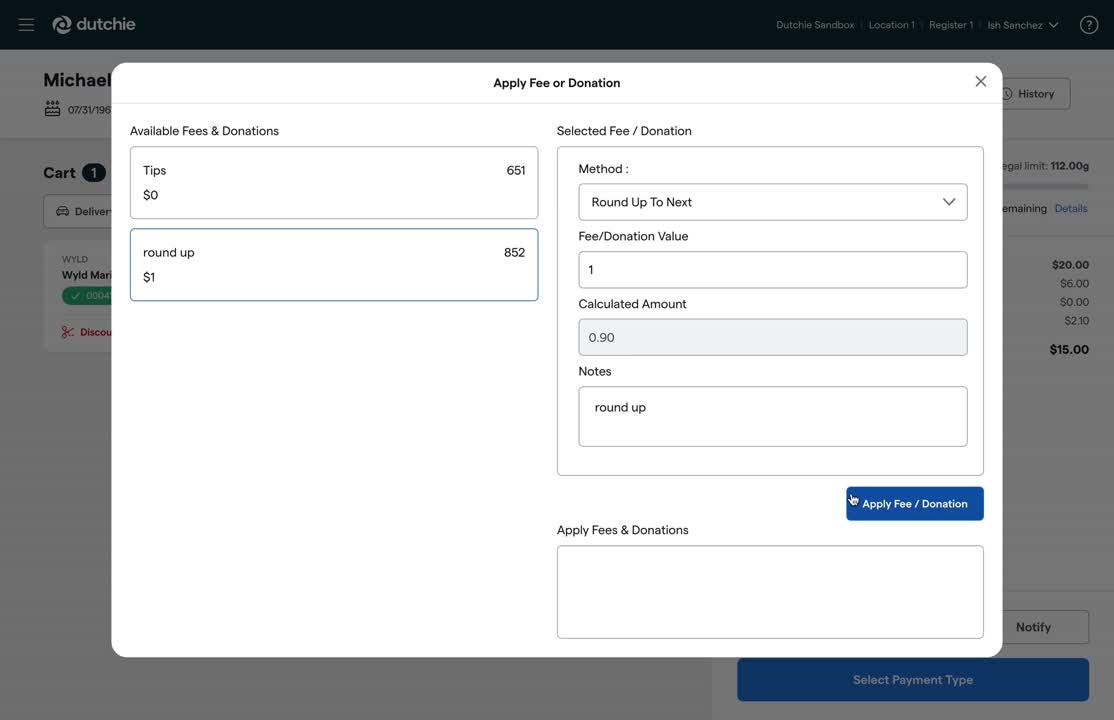The height and width of the screenshot is (720, 1114).
Task: Close the Apply Fee or Donation dialog
Action: pyautogui.click(x=980, y=82)
